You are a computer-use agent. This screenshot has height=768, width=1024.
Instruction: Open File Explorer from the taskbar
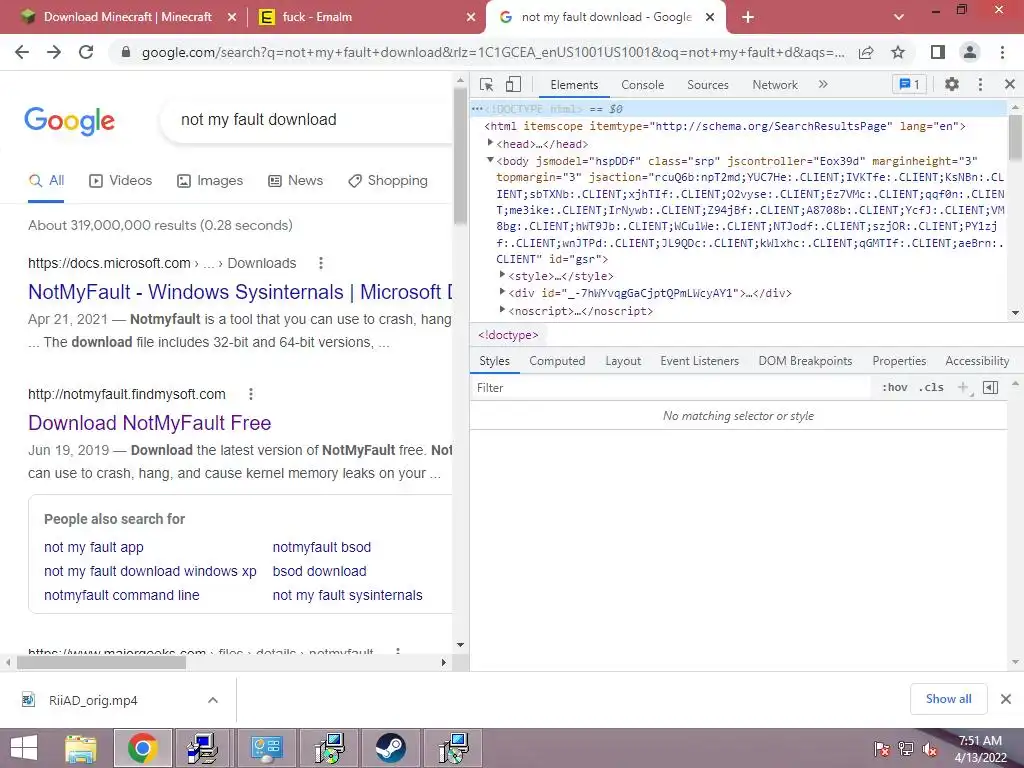point(80,748)
